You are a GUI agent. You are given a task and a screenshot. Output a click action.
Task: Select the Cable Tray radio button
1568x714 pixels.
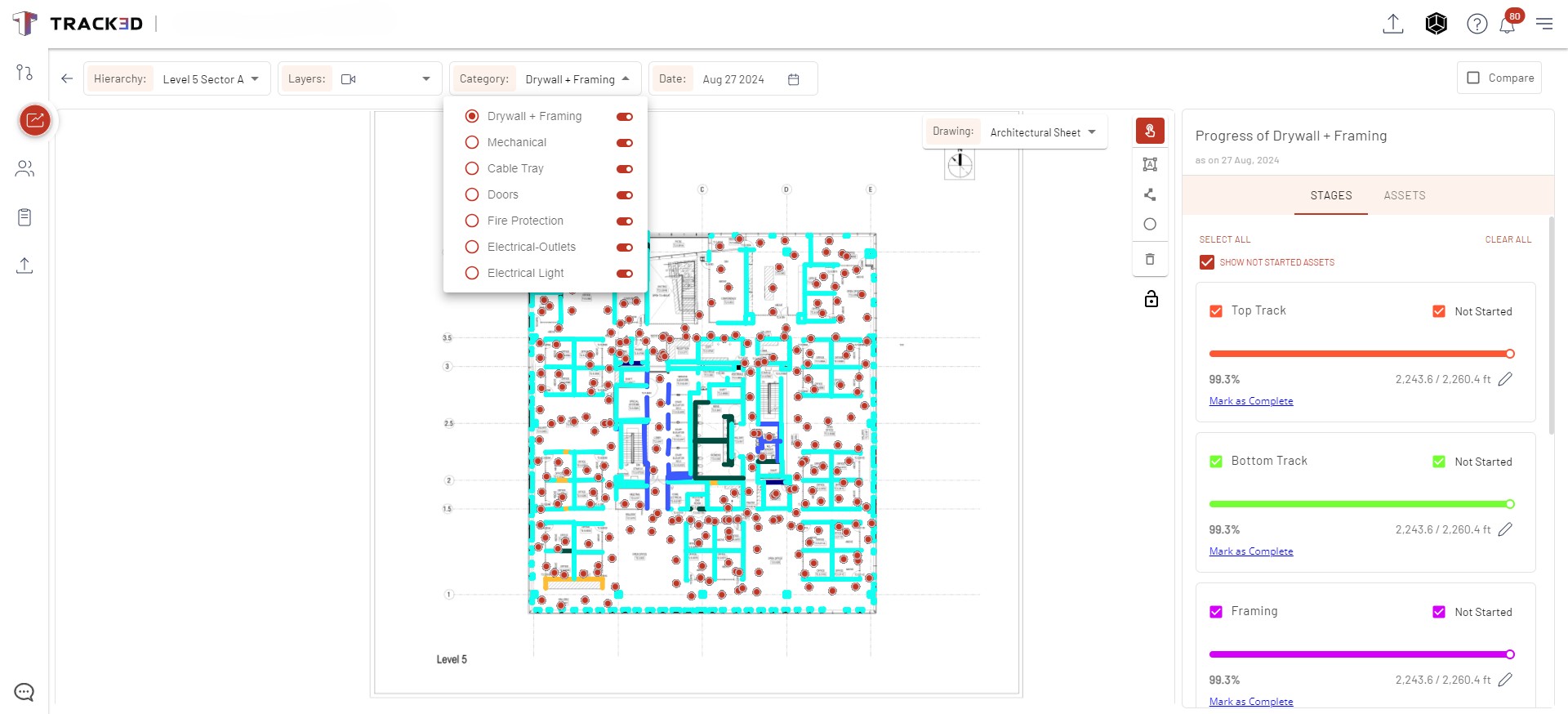[472, 168]
